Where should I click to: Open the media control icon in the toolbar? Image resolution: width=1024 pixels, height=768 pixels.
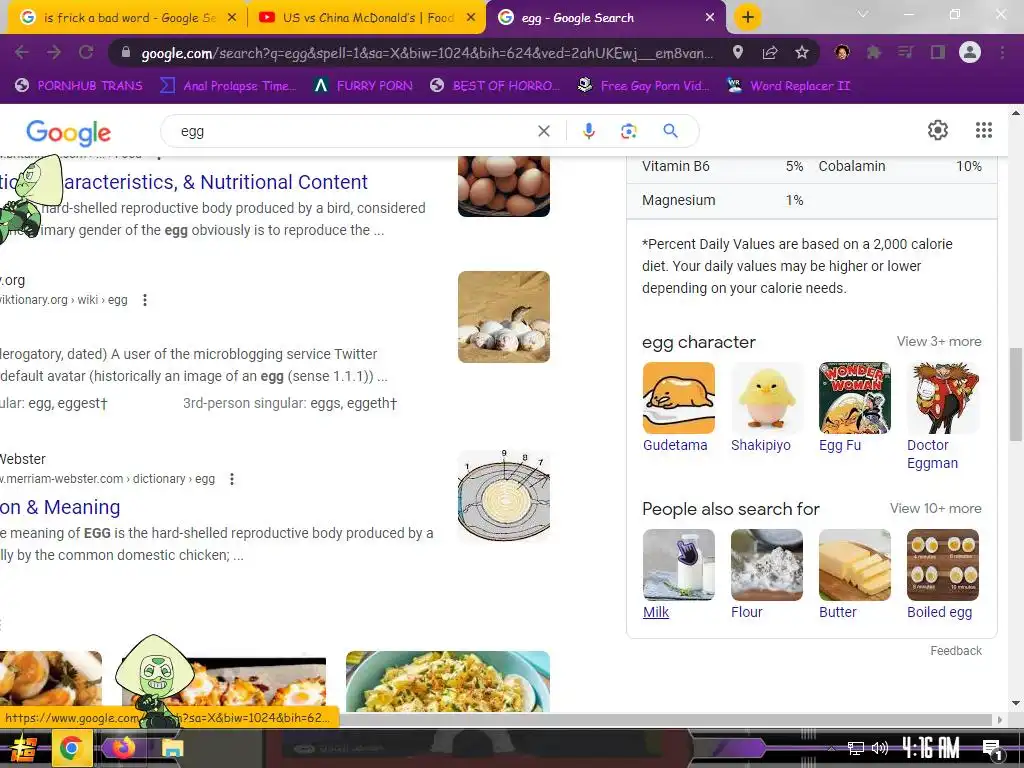click(906, 52)
